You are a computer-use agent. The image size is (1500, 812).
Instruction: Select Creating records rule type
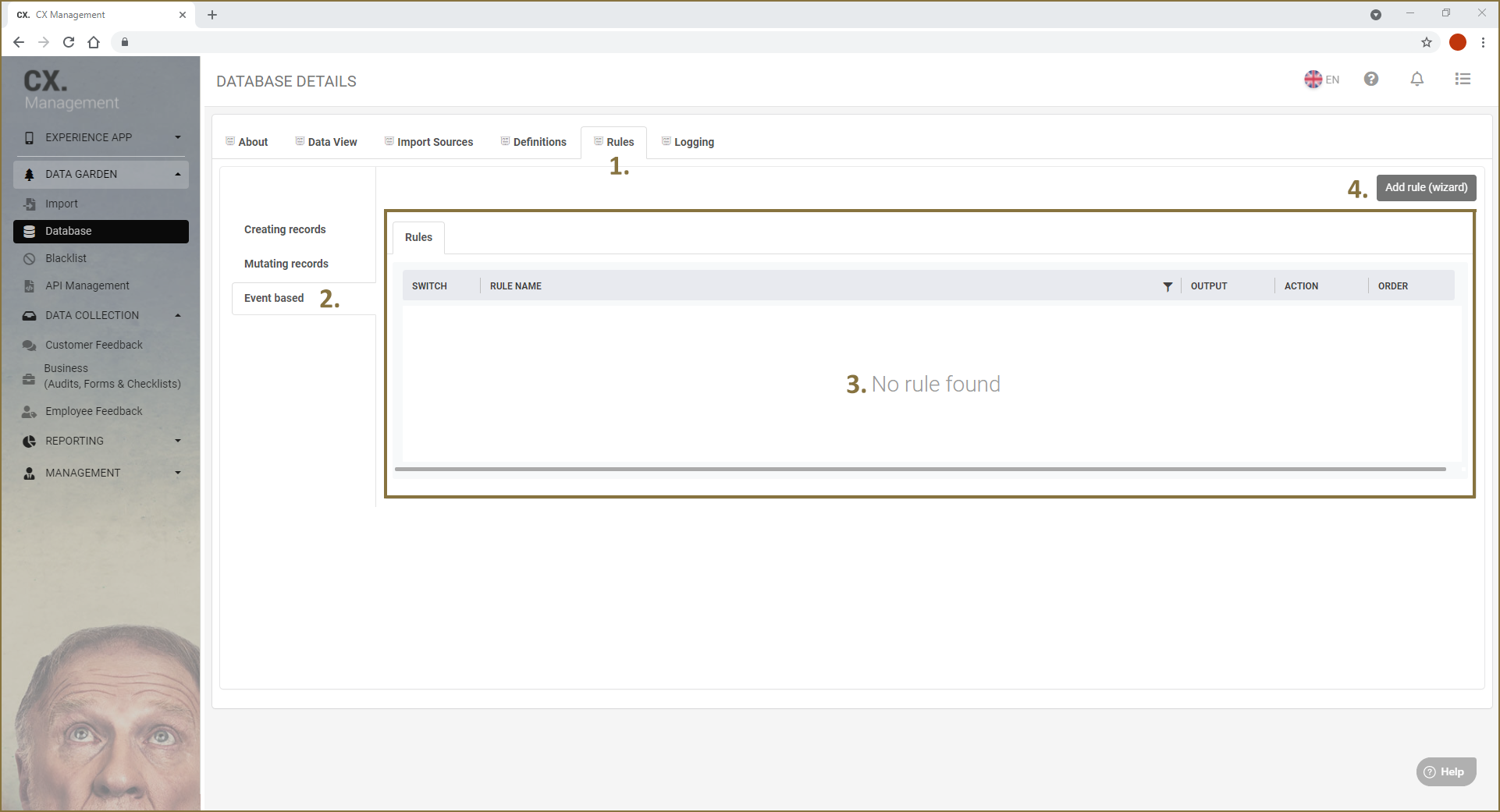coord(285,229)
